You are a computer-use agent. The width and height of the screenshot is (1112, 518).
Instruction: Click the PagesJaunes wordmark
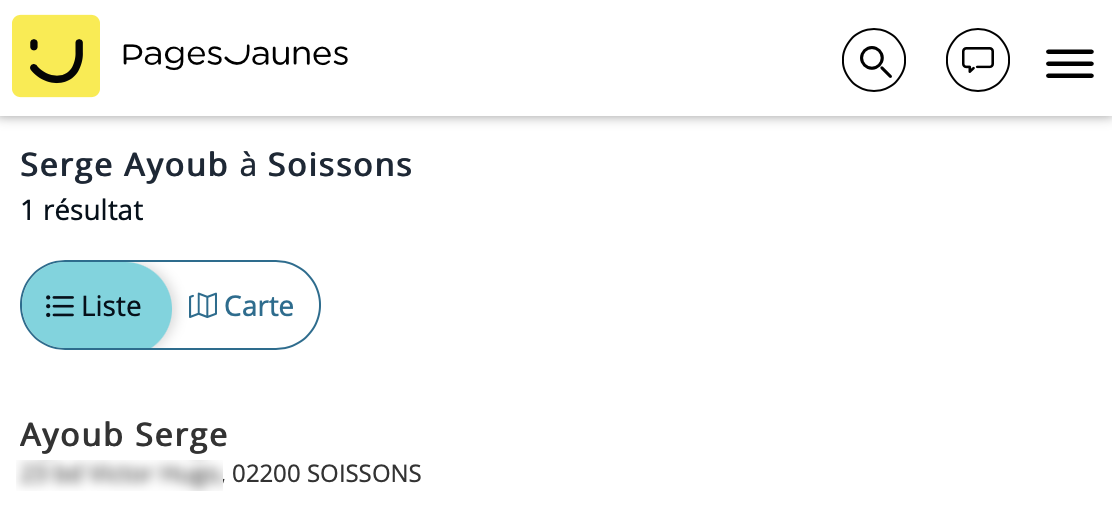[x=235, y=55]
